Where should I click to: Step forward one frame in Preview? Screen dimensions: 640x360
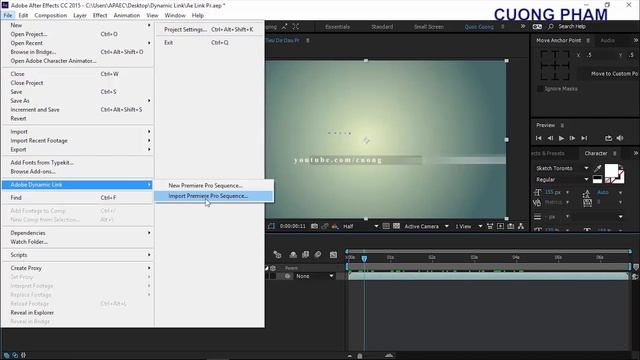[572, 138]
